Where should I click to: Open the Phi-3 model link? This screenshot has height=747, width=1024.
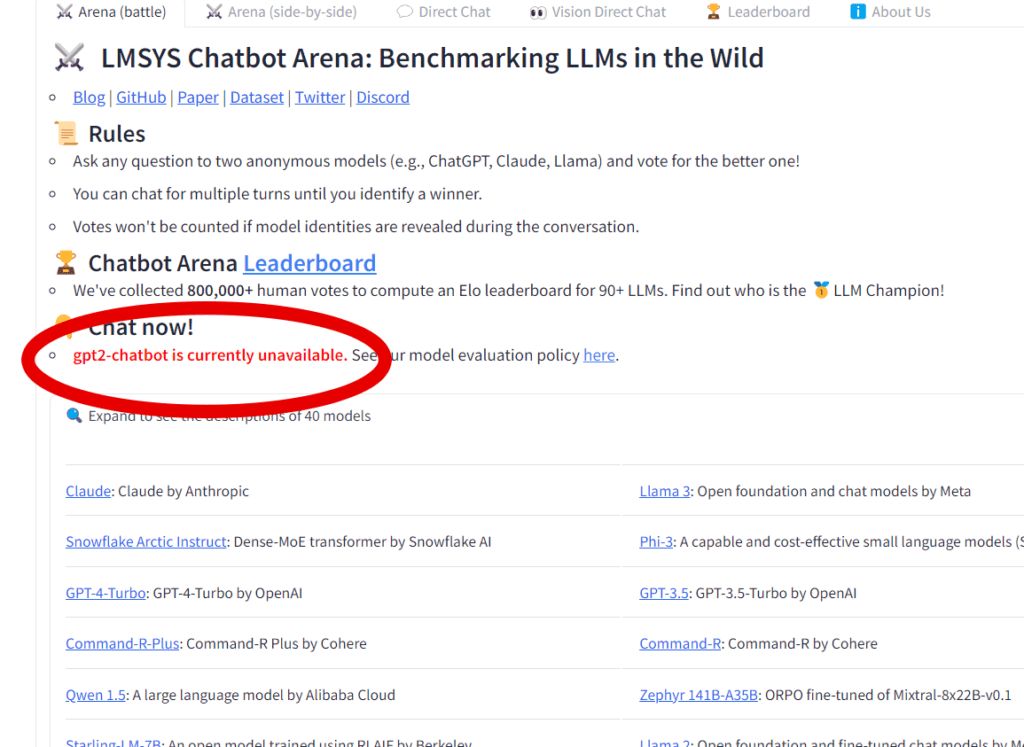point(656,541)
